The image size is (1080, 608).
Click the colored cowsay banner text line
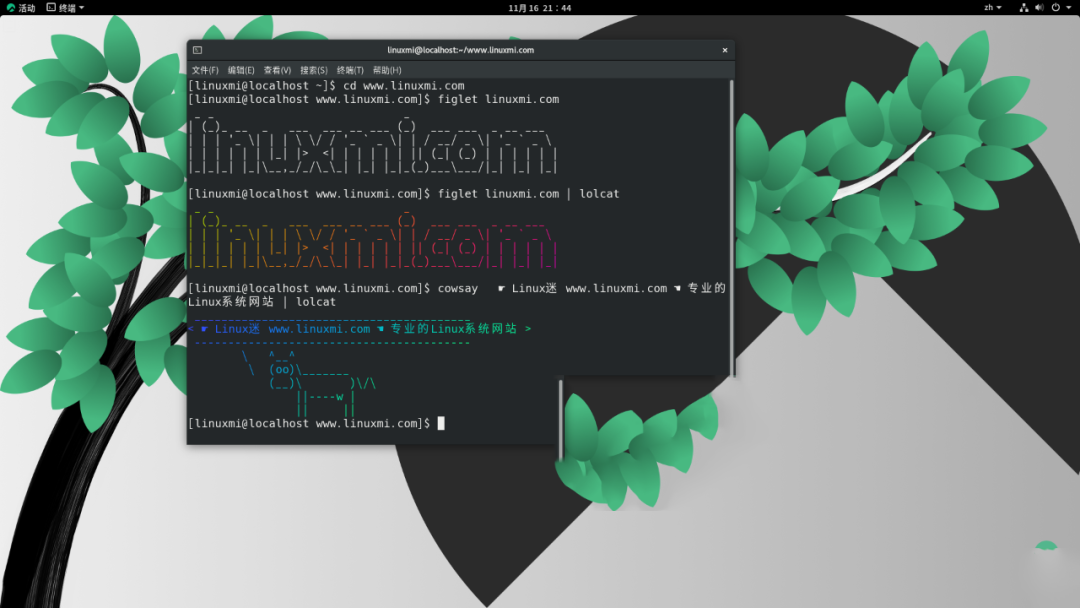point(360,329)
